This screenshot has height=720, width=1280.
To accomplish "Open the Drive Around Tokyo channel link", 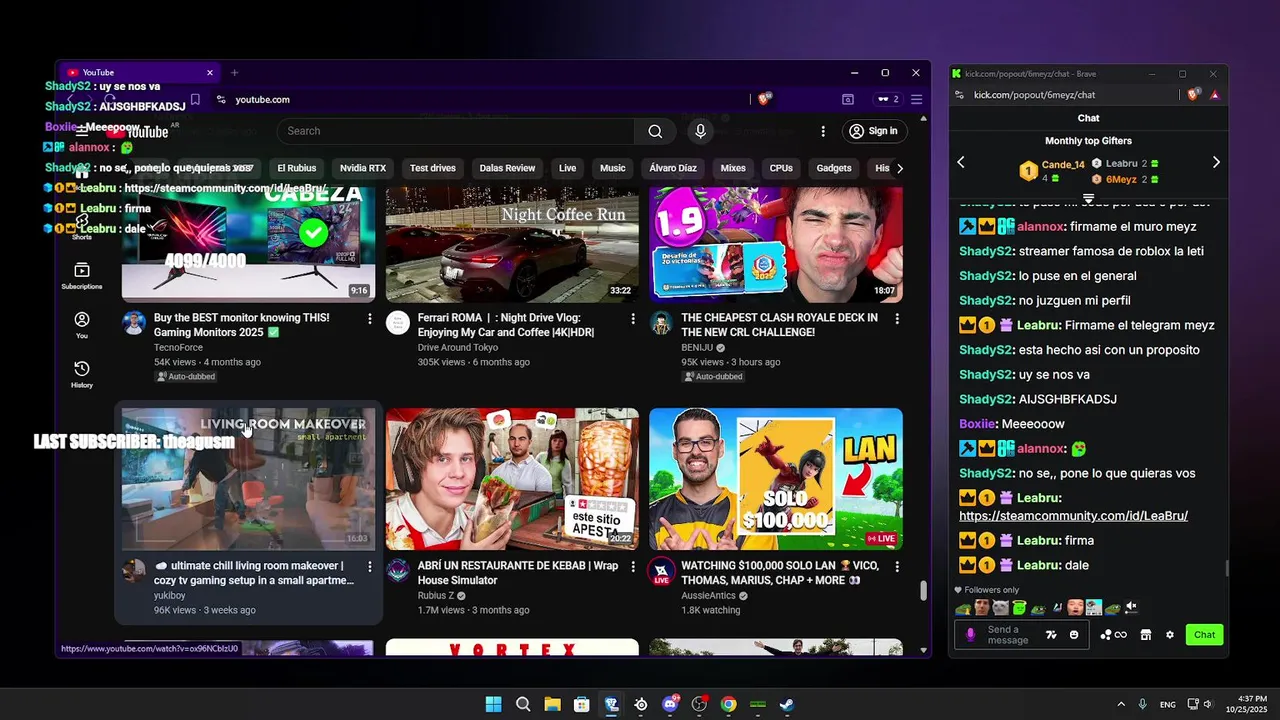I will tap(458, 347).
